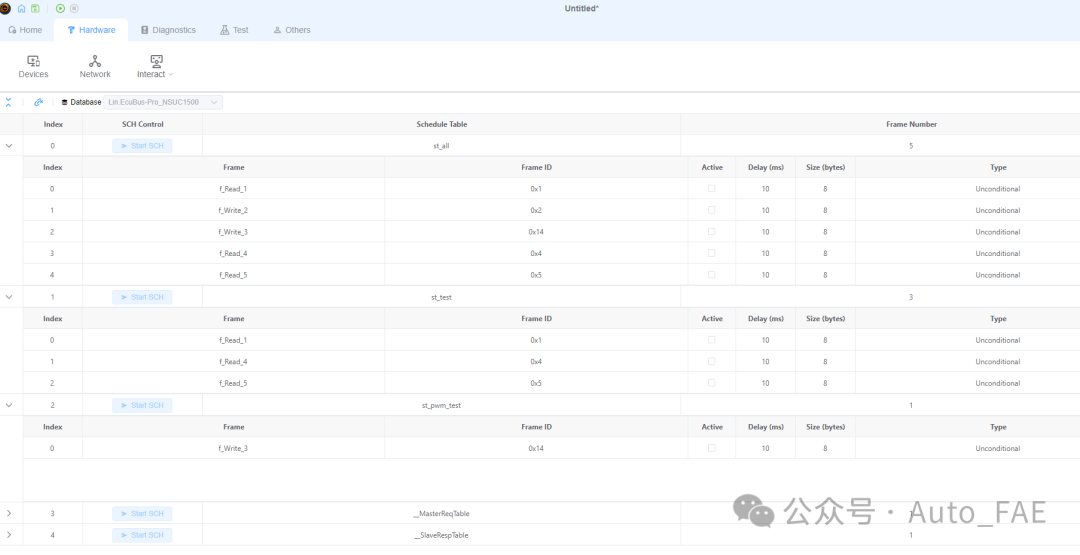Toggle Active checkbox for f_Read_4 in st_all

(x=712, y=253)
